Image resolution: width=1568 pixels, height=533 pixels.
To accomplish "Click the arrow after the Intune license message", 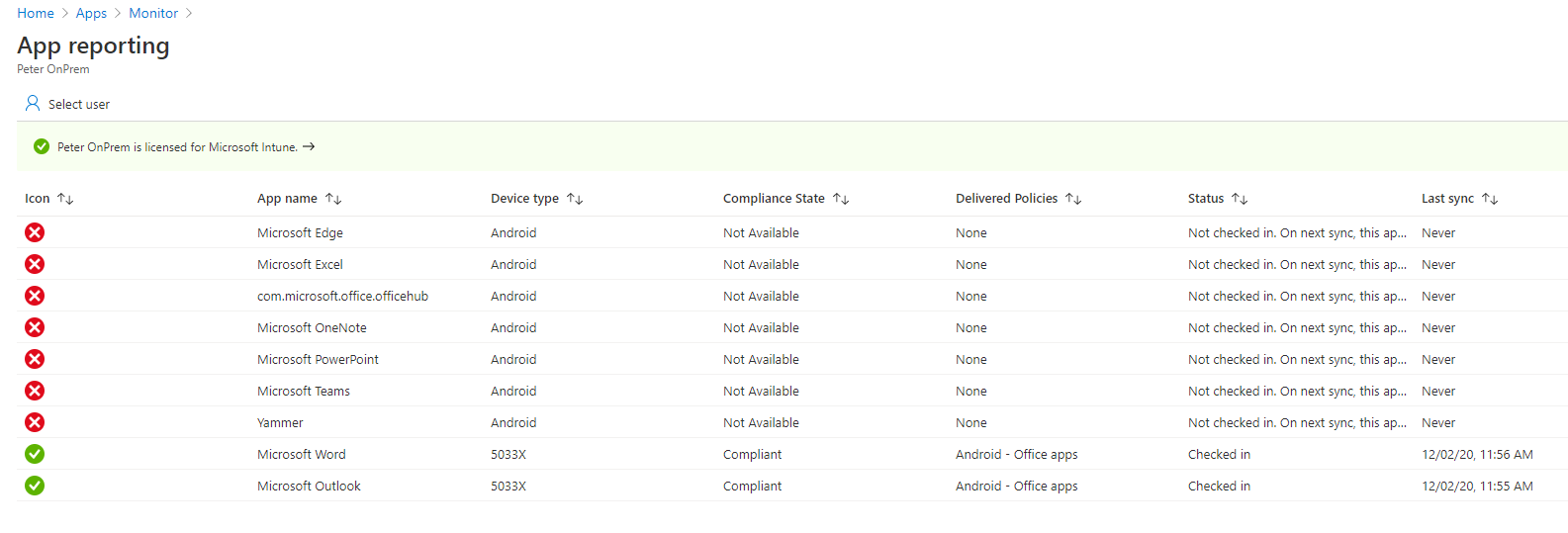I will pyautogui.click(x=309, y=146).
